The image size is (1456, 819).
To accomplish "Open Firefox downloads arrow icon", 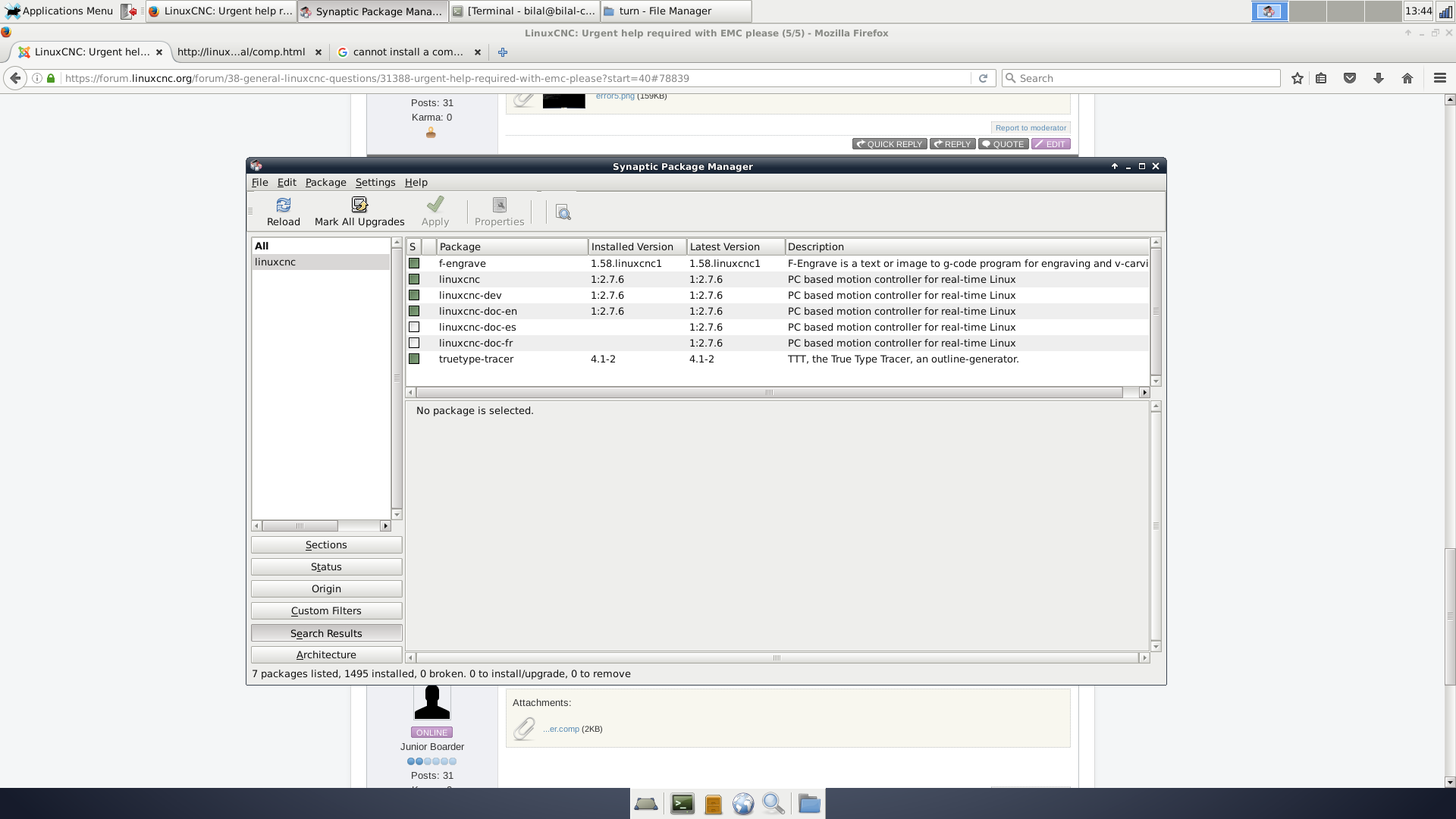I will click(x=1379, y=78).
